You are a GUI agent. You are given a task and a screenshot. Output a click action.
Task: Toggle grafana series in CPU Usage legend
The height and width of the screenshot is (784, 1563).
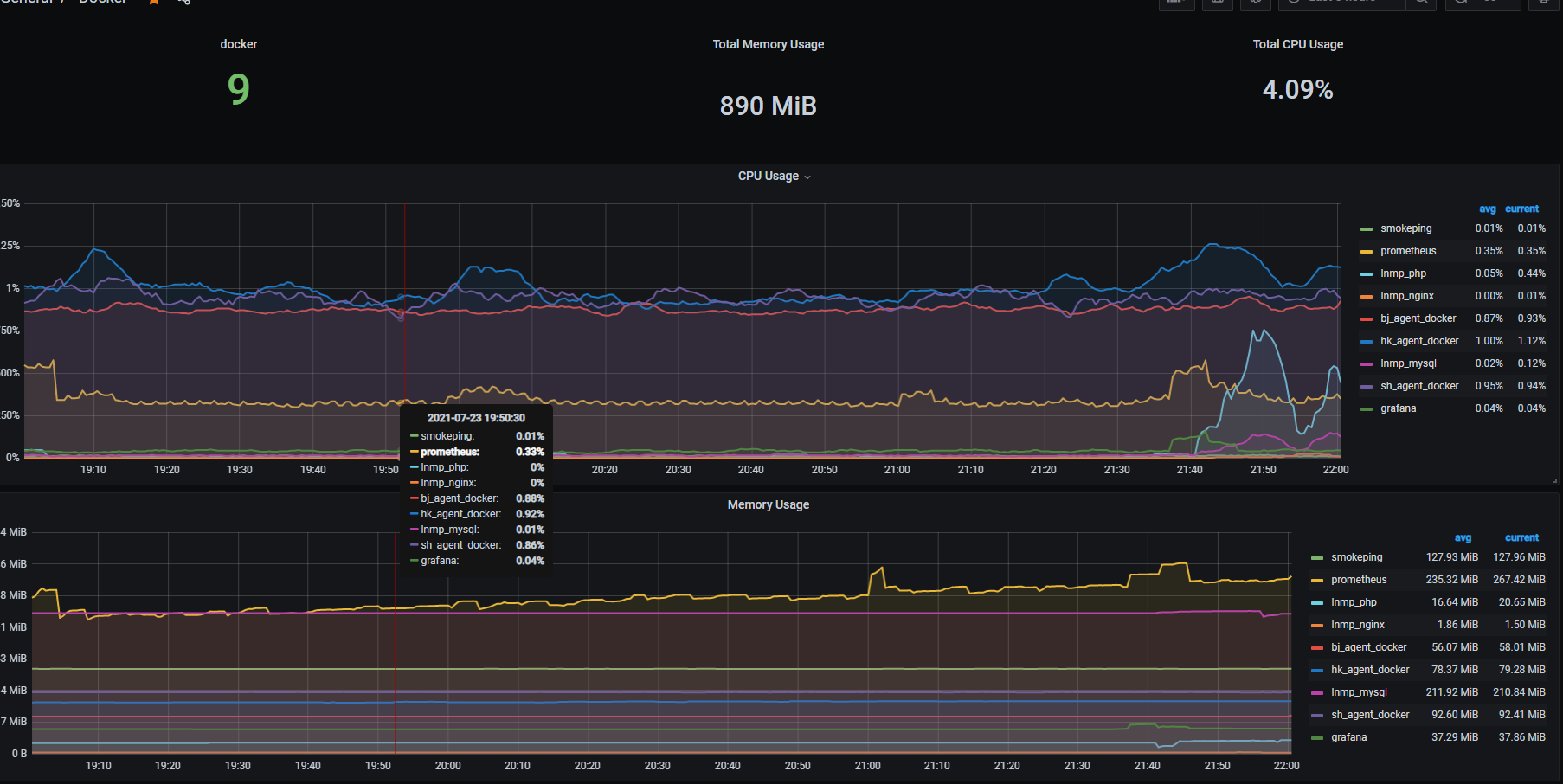pos(1398,408)
